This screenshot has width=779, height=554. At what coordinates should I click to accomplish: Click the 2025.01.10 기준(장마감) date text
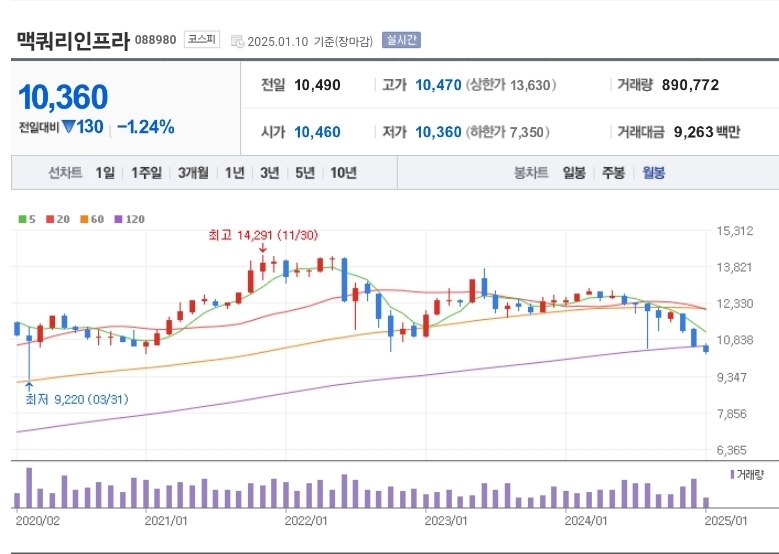click(x=310, y=41)
